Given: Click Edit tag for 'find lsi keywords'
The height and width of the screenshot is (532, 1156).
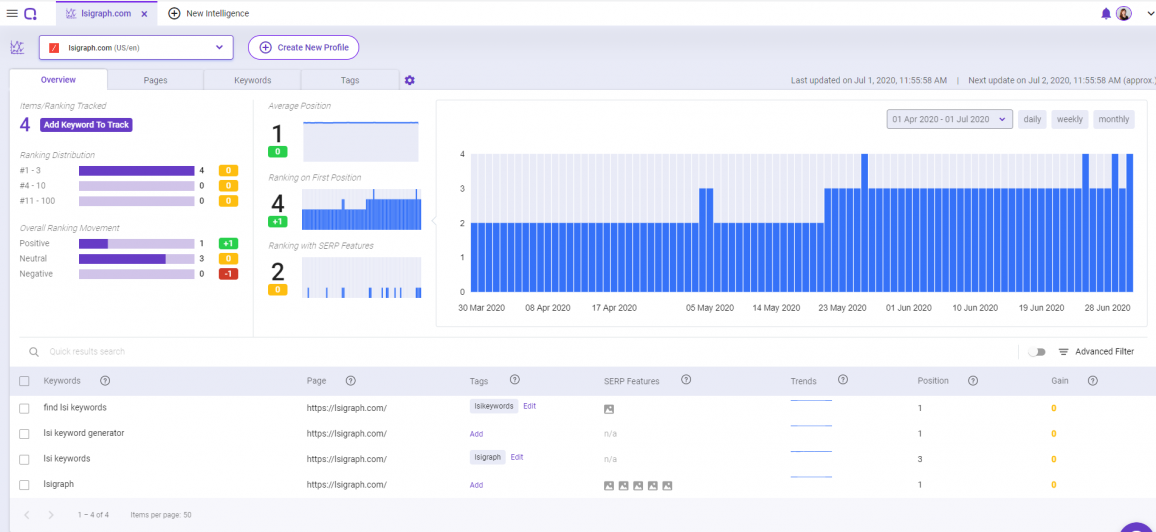Looking at the screenshot, I should [x=529, y=406].
